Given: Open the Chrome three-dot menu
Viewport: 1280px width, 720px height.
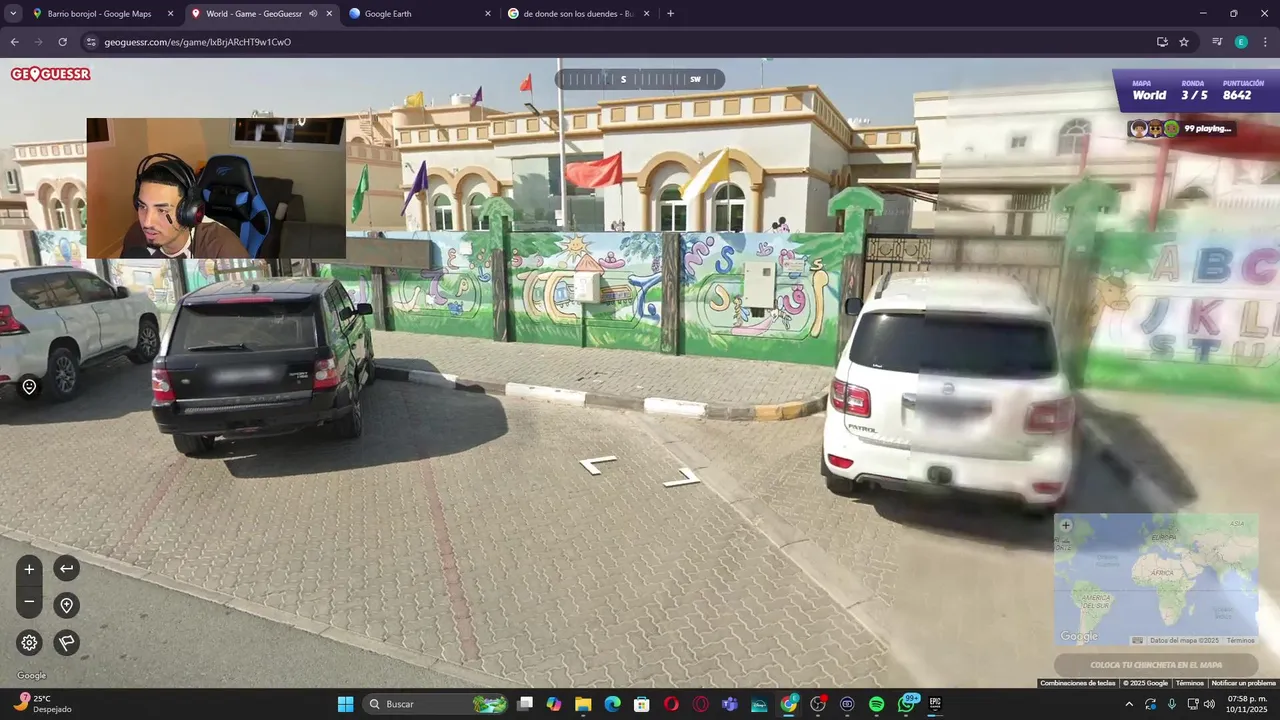Looking at the screenshot, I should pos(1265,42).
